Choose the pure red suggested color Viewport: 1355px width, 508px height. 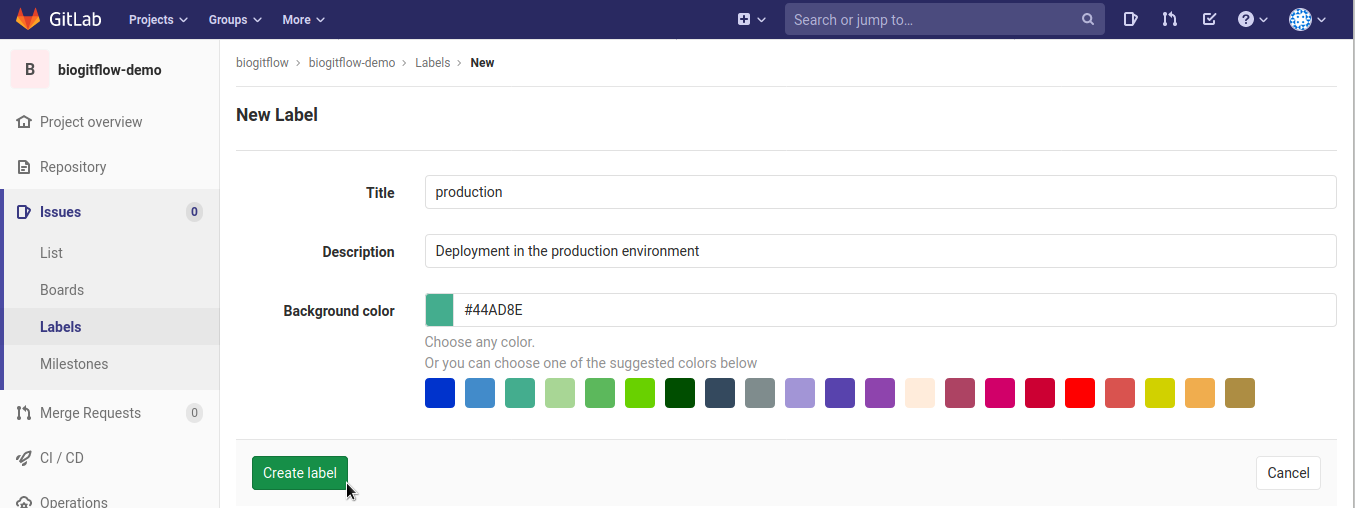[1080, 393]
